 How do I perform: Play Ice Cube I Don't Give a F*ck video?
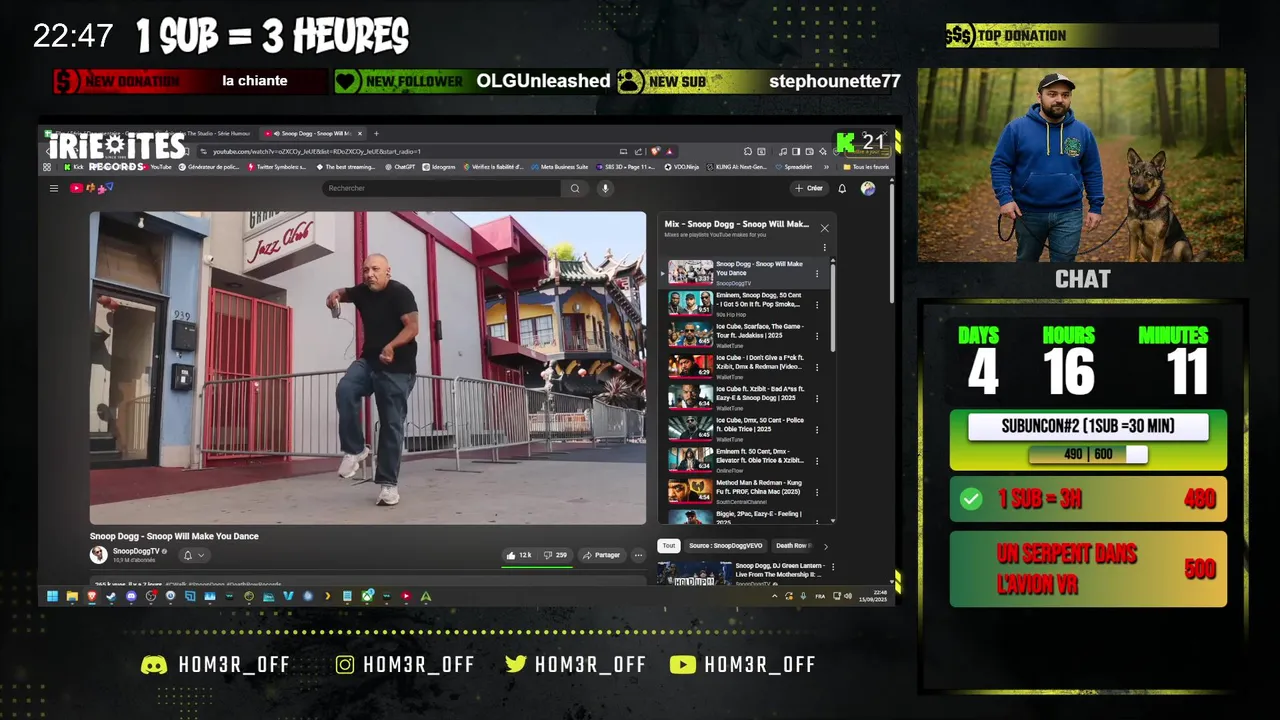(x=742, y=366)
